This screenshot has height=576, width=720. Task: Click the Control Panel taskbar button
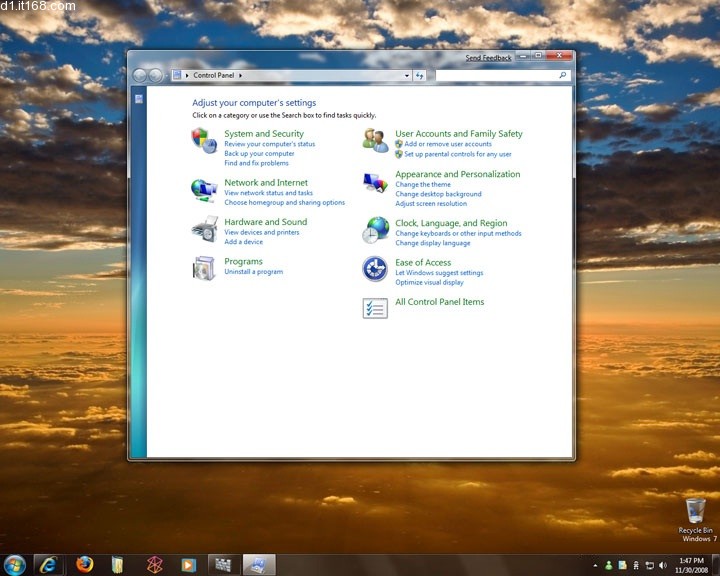tap(259, 565)
